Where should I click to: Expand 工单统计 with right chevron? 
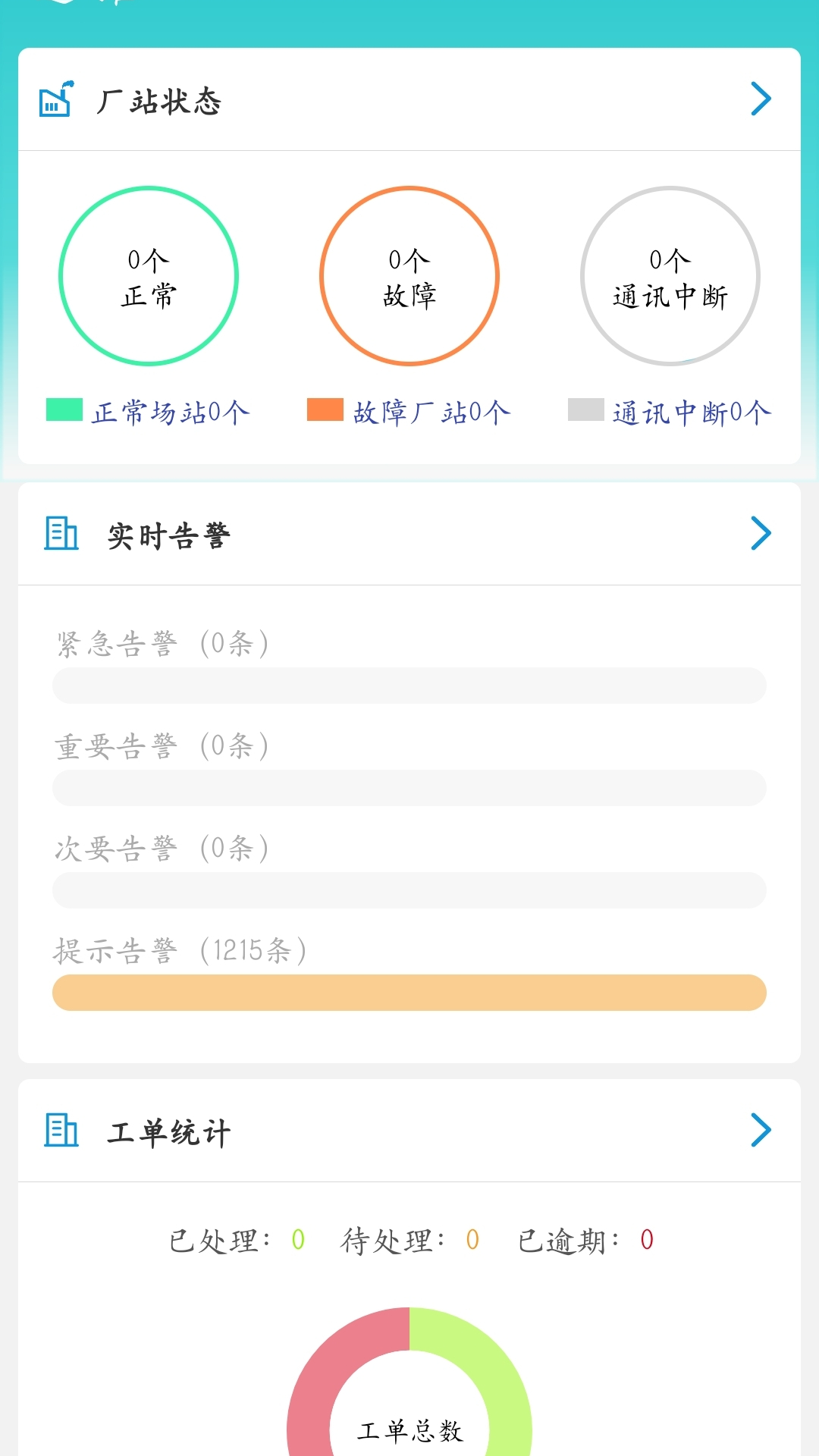coord(761,1131)
